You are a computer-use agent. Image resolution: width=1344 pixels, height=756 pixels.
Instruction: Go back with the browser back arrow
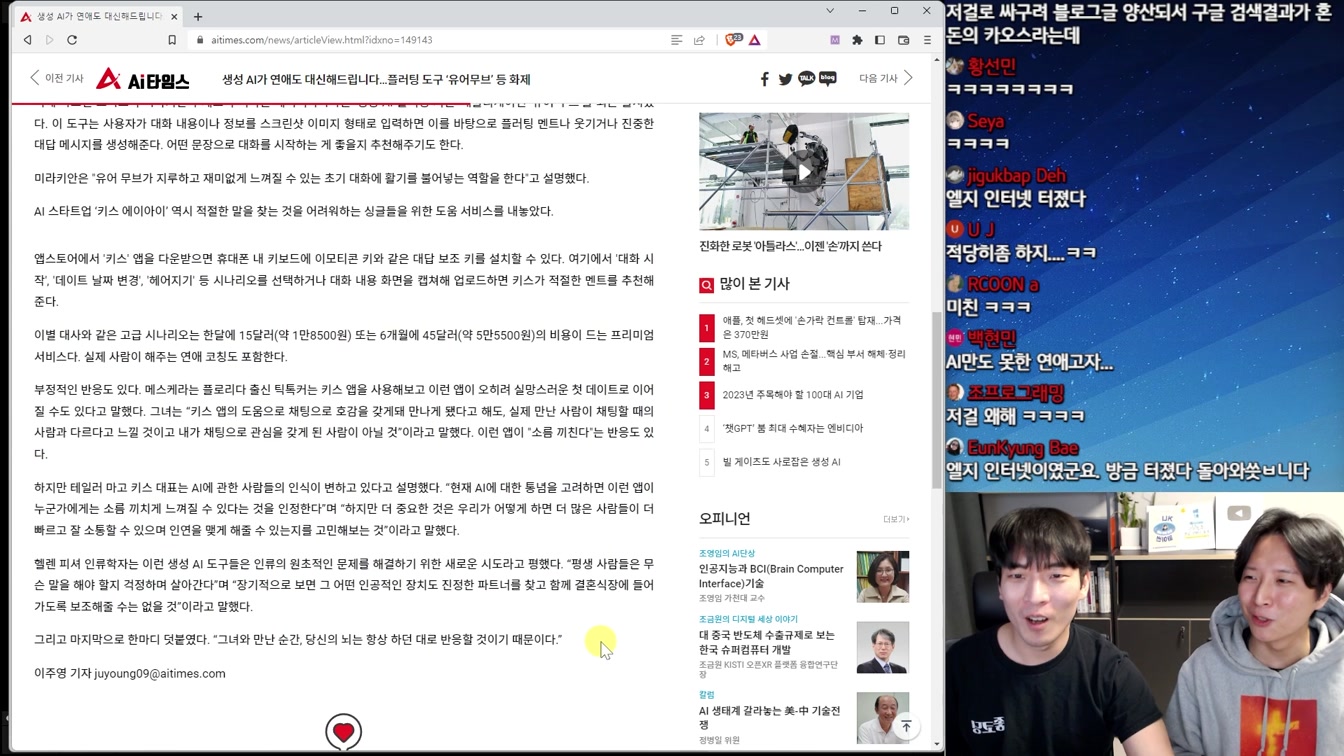(x=27, y=40)
